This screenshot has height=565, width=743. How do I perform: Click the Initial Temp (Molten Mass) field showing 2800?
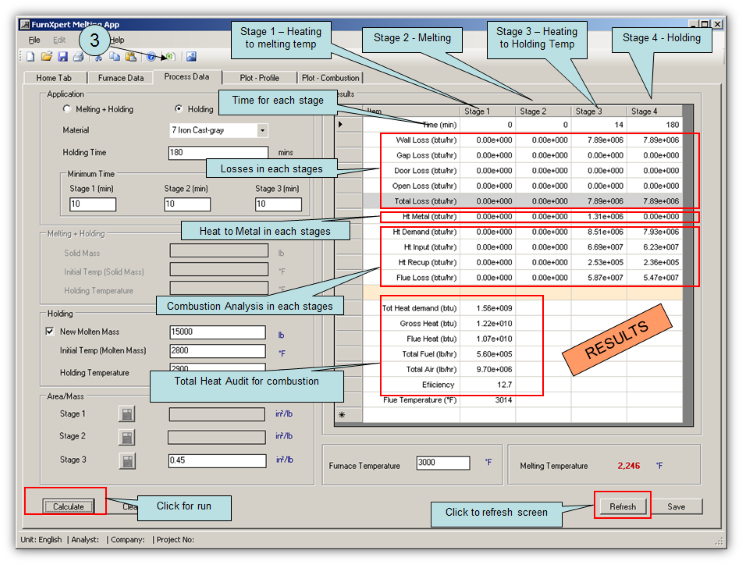pos(217,351)
